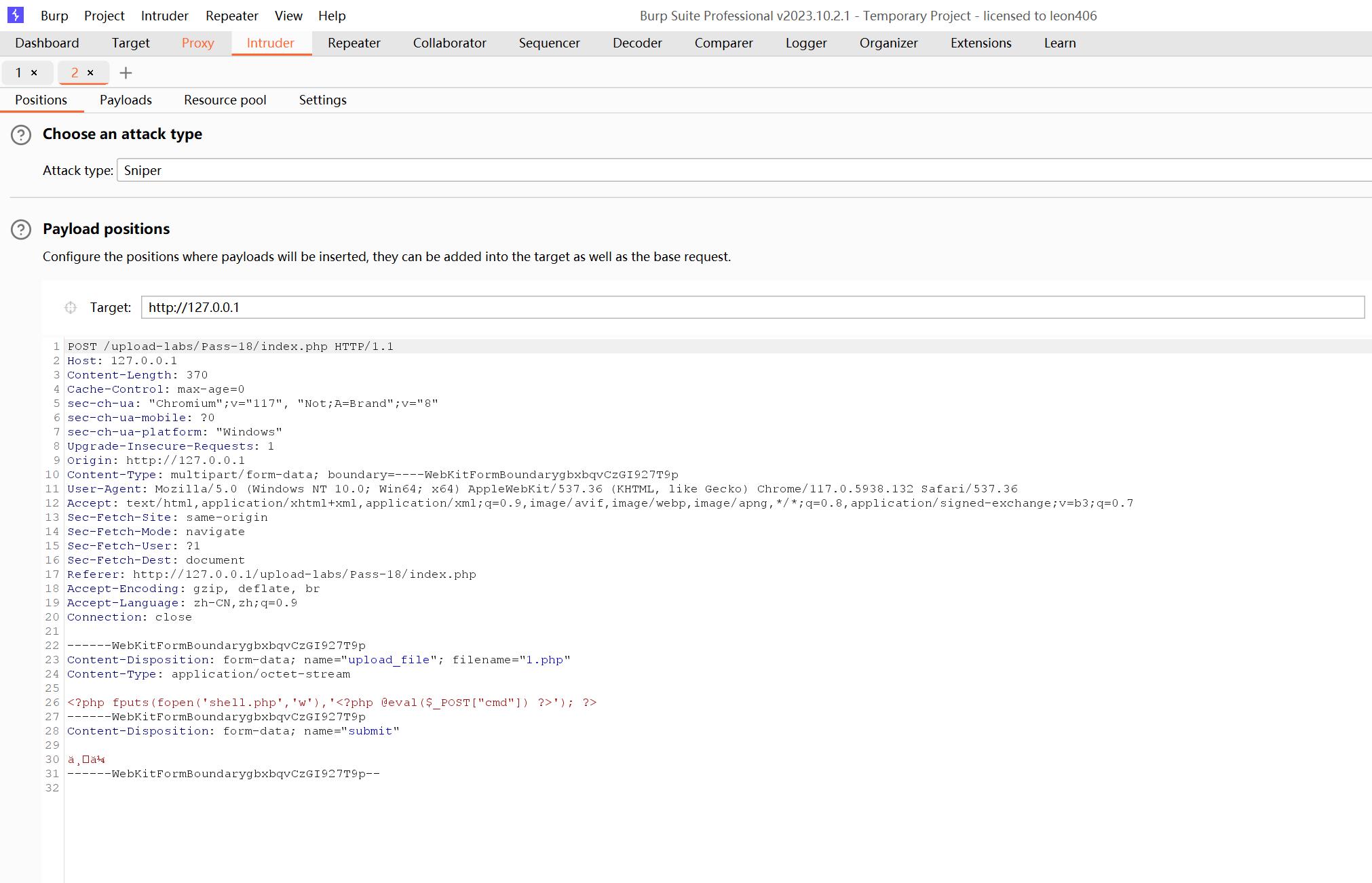Image resolution: width=1372 pixels, height=883 pixels.
Task: Click the Host: 127.0.0.1 header line
Action: click(122, 361)
